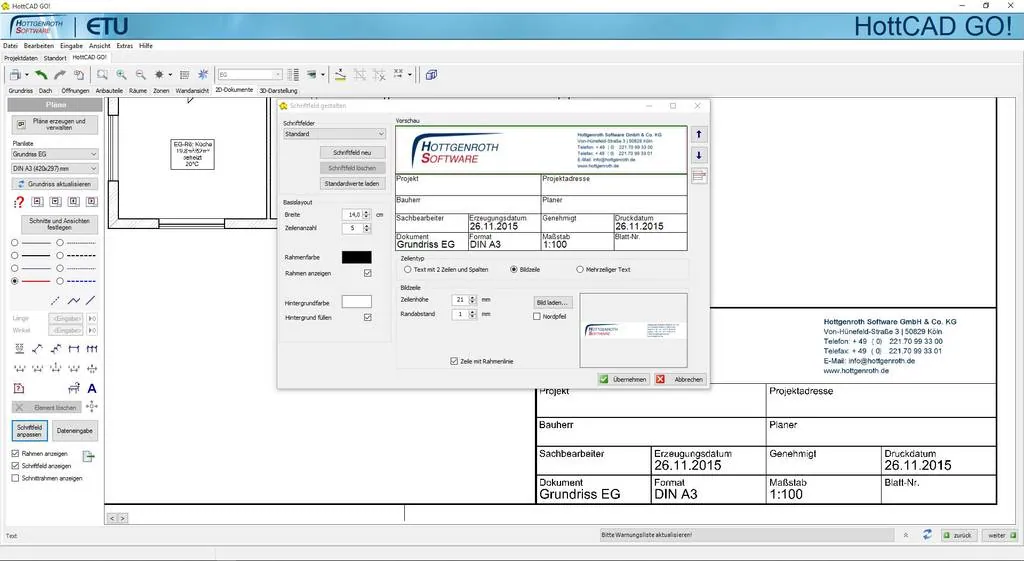Move title block row up with arrow
The image size is (1024, 561).
698,134
